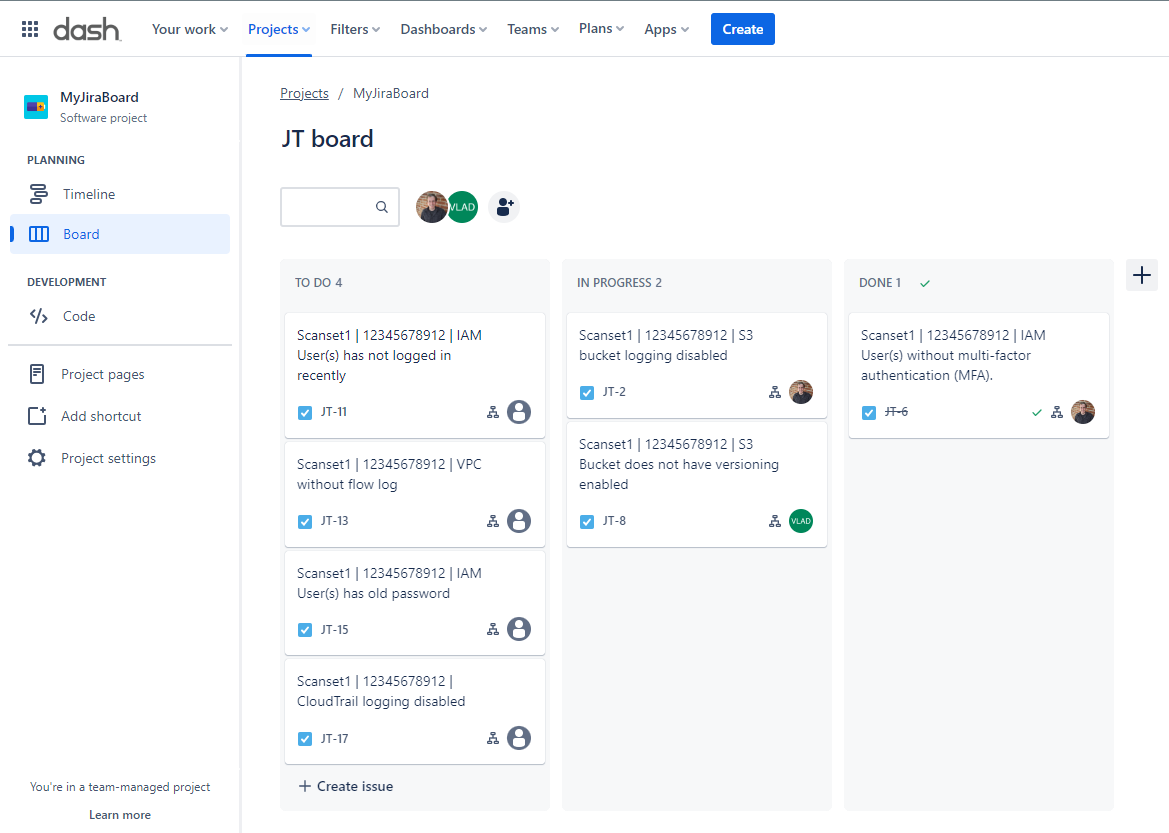Open Project settings in the sidebar
The height and width of the screenshot is (833, 1169).
(x=108, y=458)
